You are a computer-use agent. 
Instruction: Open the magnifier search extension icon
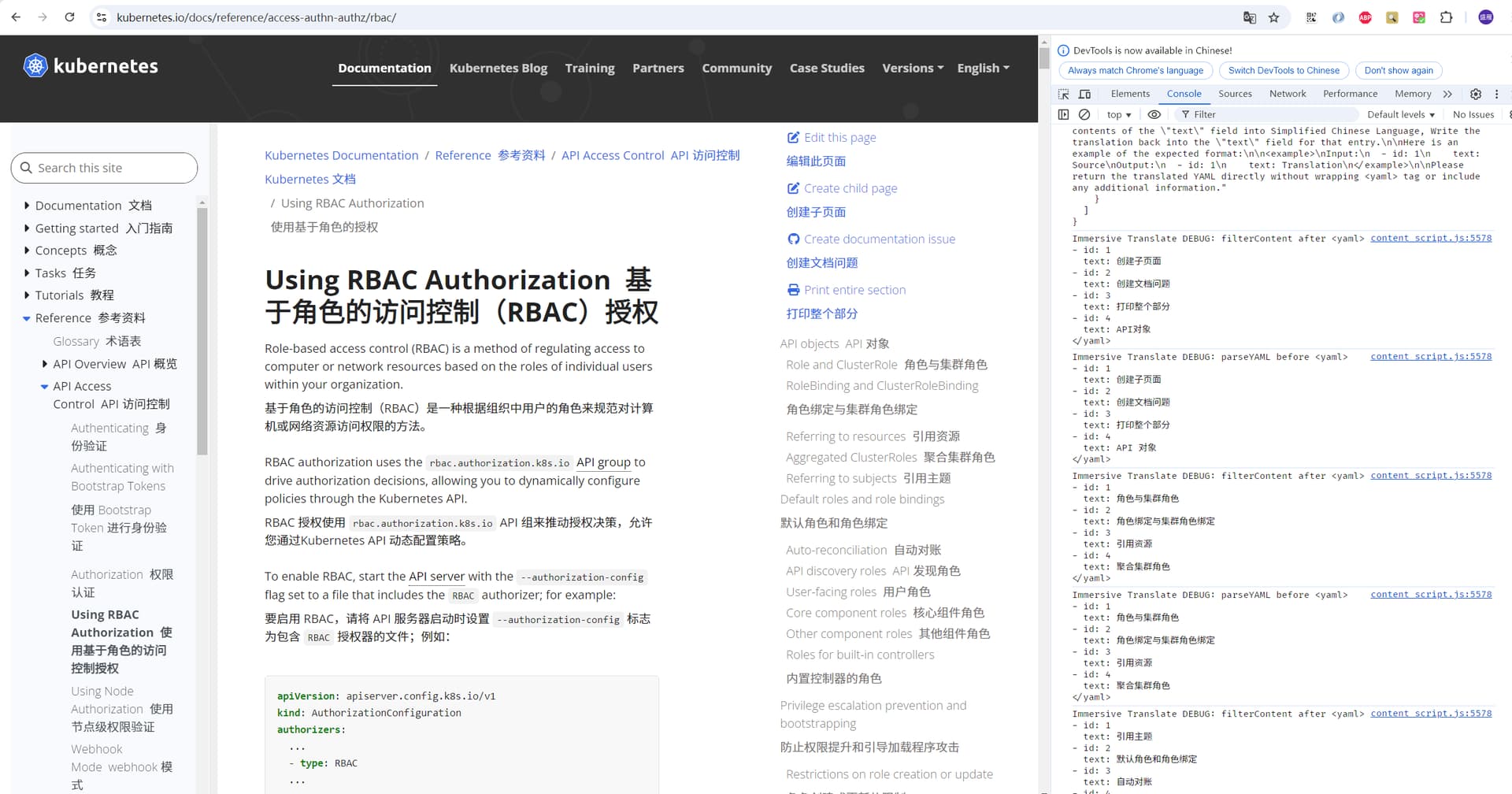click(1392, 17)
